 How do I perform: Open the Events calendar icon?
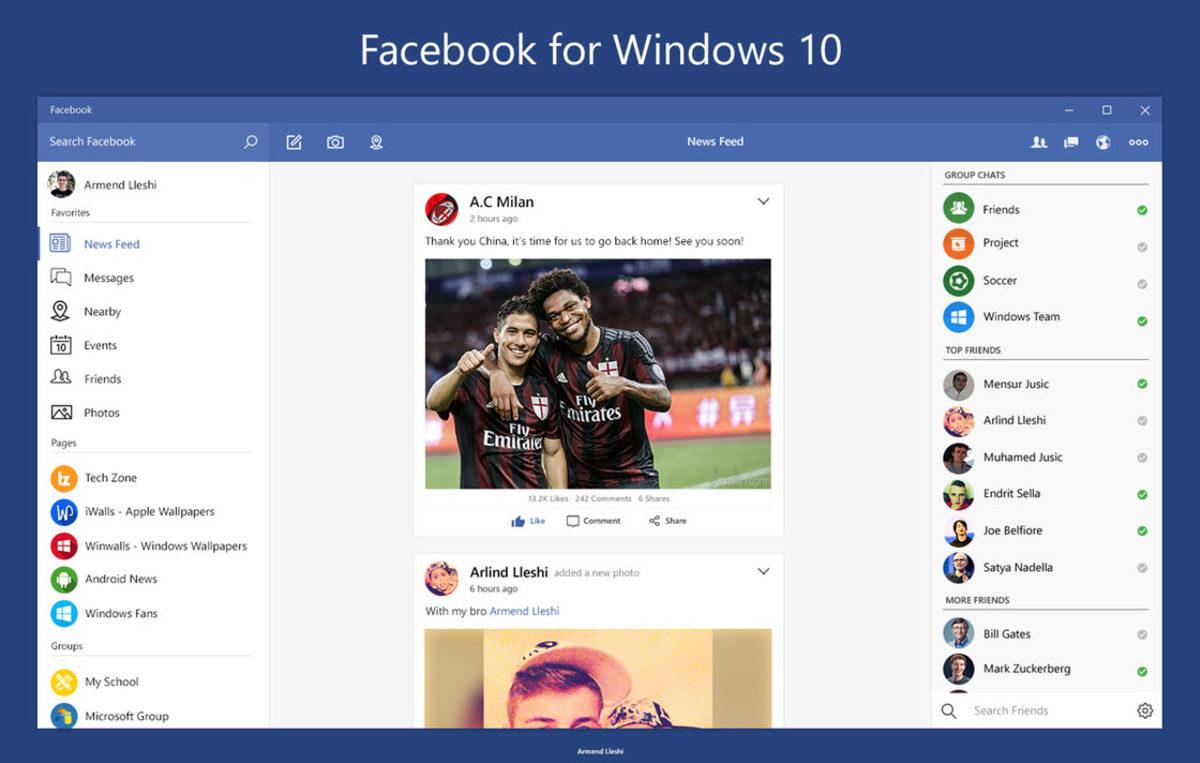pos(59,345)
